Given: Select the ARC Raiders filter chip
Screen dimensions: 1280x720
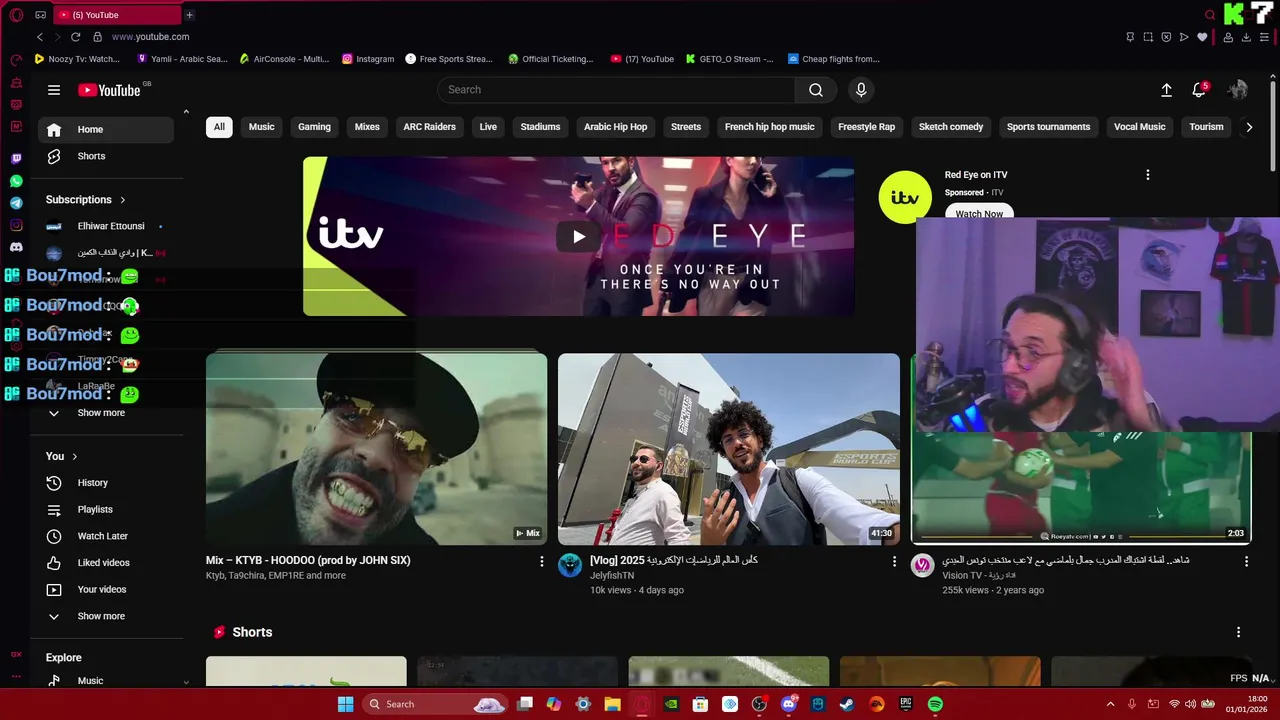Looking at the screenshot, I should click(429, 127).
